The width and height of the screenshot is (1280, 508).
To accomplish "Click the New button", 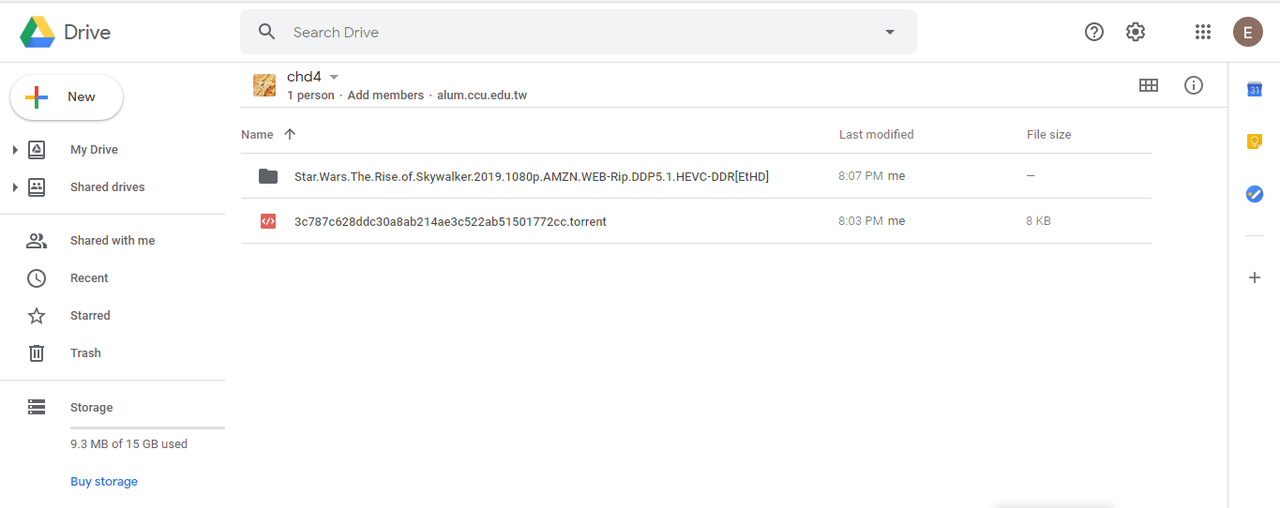I will [67, 97].
